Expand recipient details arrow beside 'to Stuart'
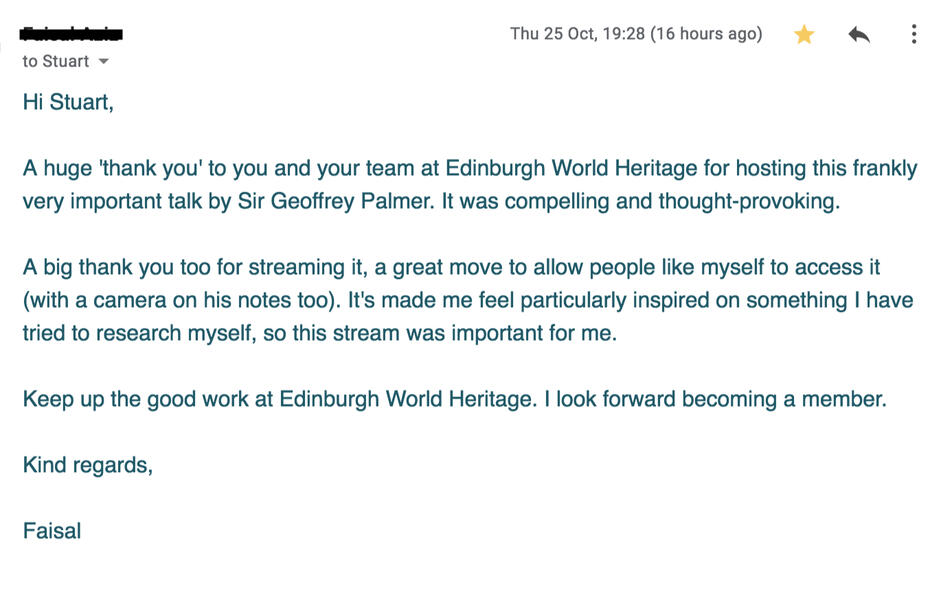This screenshot has width=941, height=600. coord(104,62)
